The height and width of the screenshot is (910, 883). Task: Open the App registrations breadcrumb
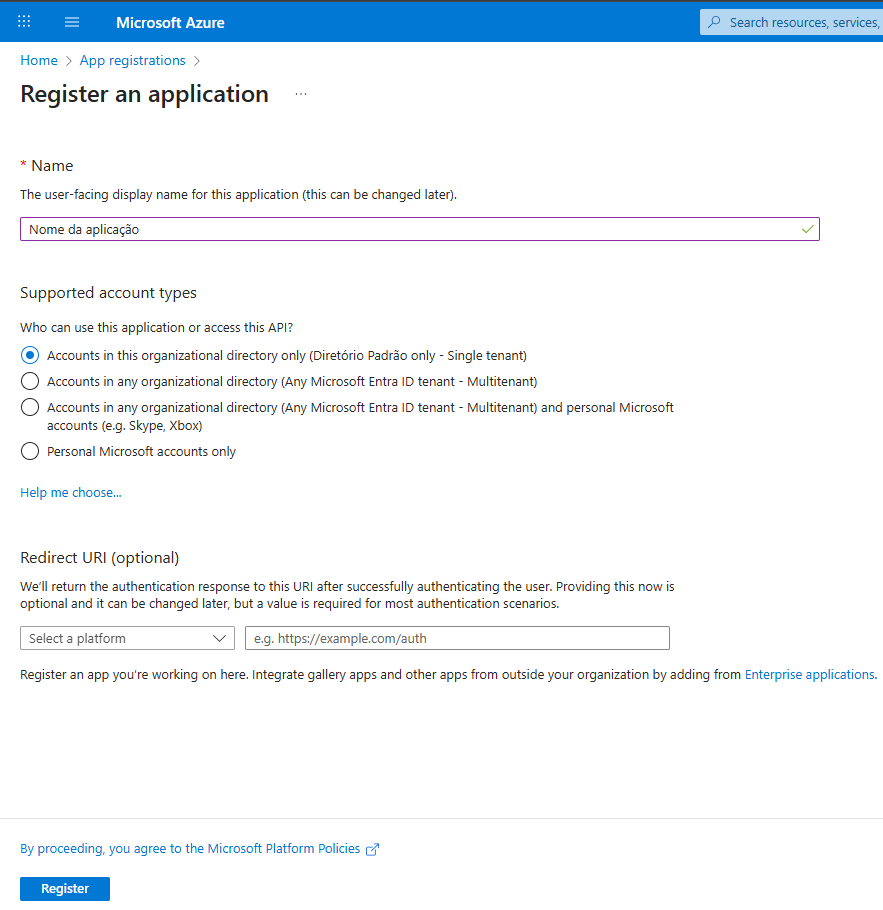pos(132,60)
